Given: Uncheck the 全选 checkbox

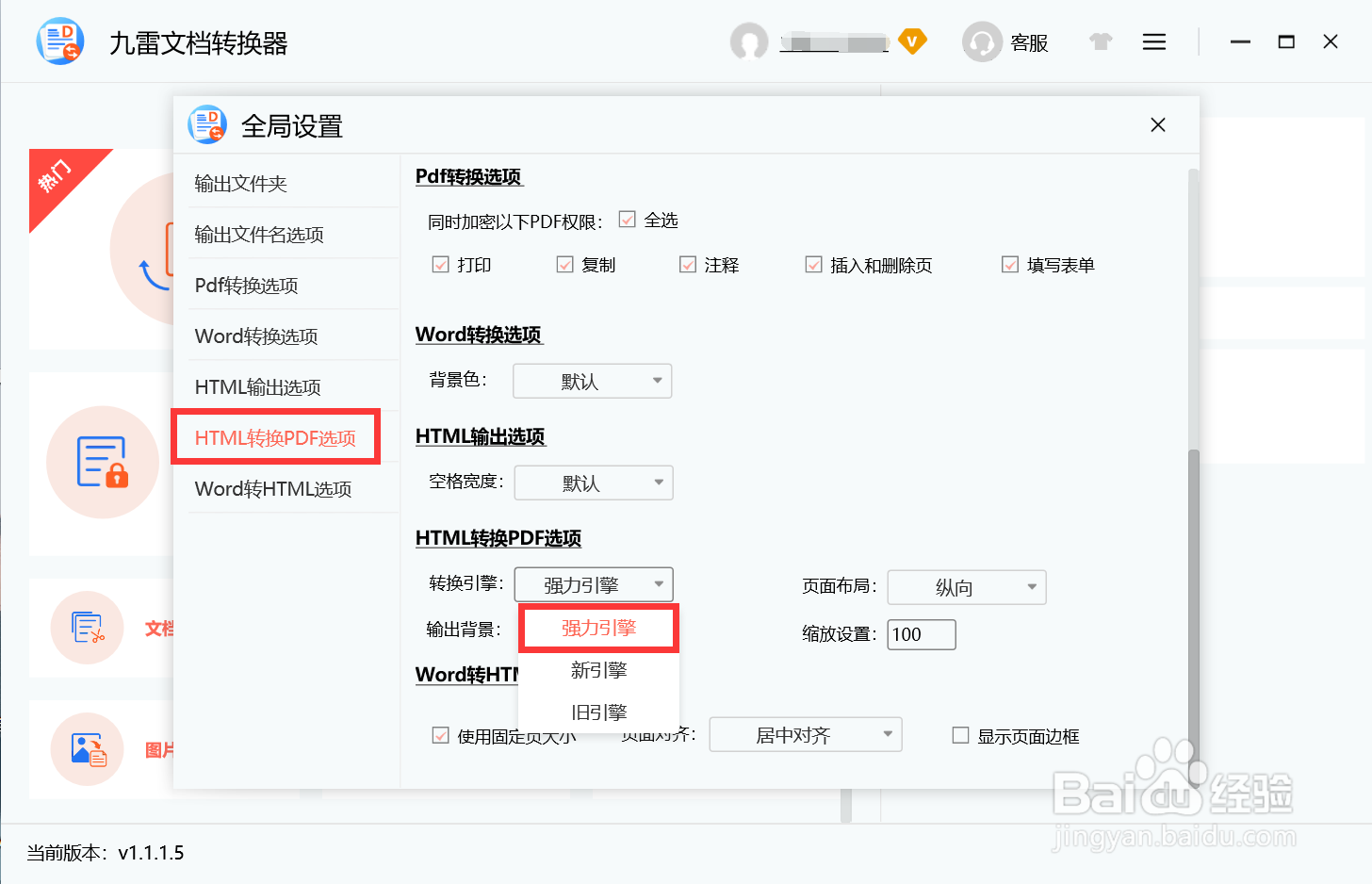Looking at the screenshot, I should click(628, 219).
